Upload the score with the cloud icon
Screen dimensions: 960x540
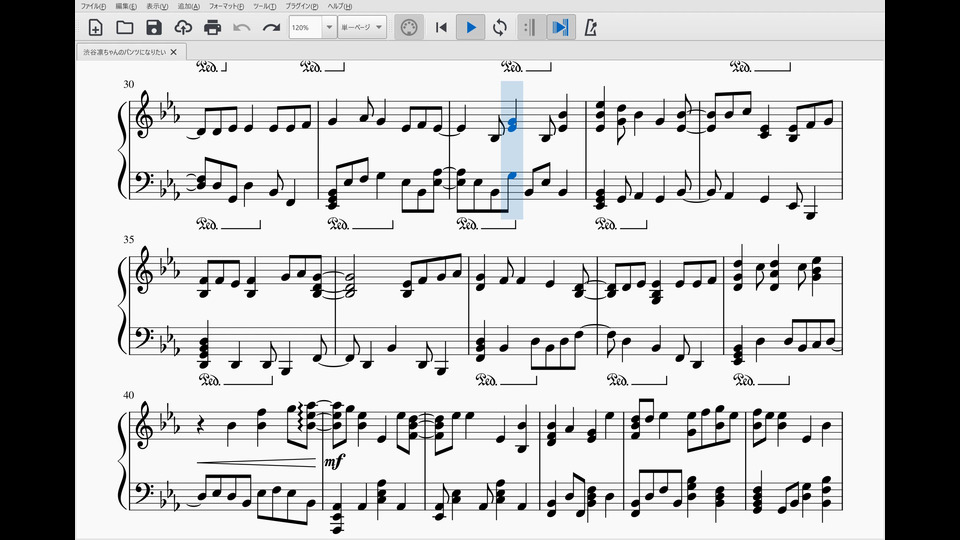(183, 28)
